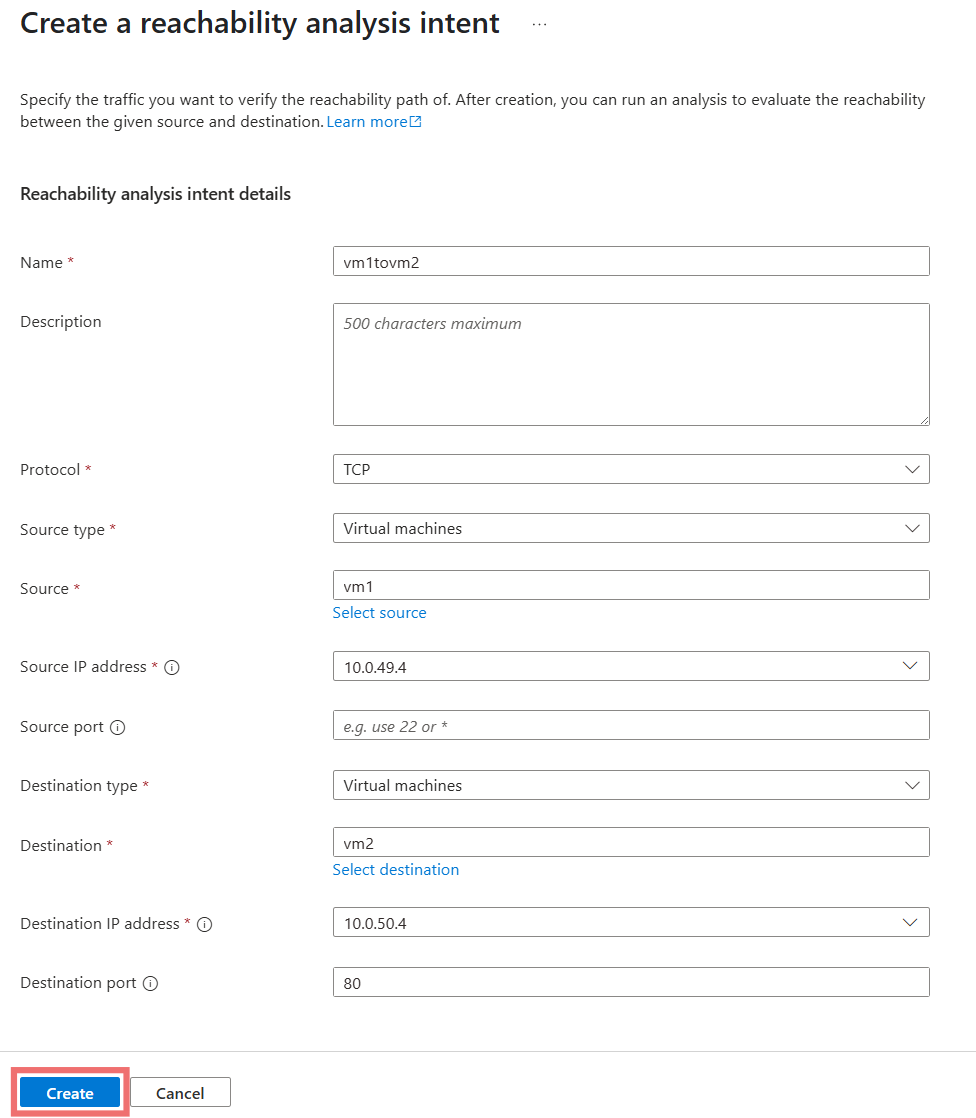This screenshot has height=1118, width=976.
Task: Open the Protocol dropdown
Action: click(631, 469)
